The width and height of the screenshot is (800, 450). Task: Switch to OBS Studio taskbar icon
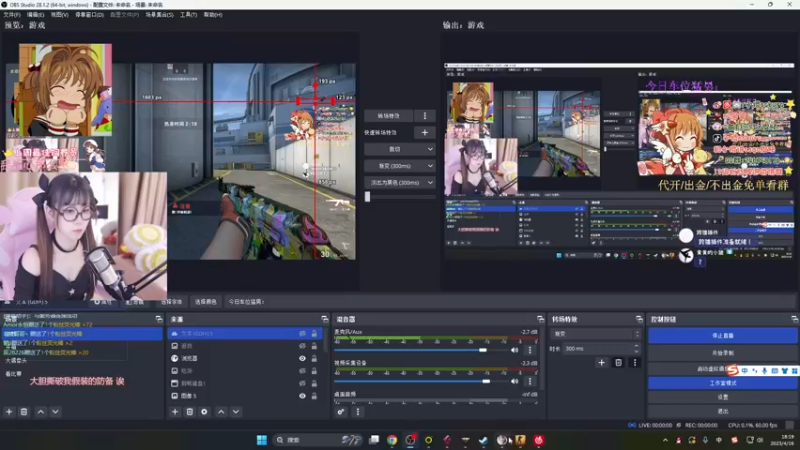coord(410,440)
